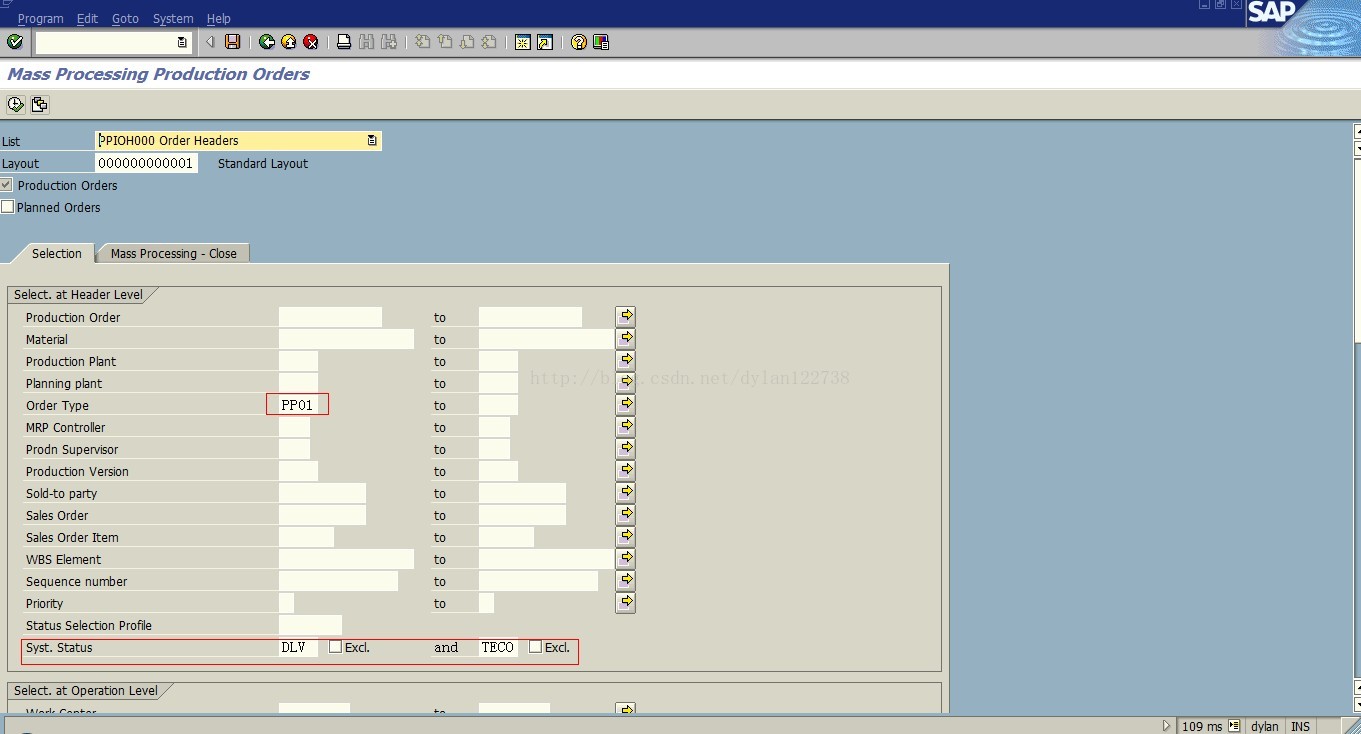Enable the Planned Orders checkbox

coord(7,207)
